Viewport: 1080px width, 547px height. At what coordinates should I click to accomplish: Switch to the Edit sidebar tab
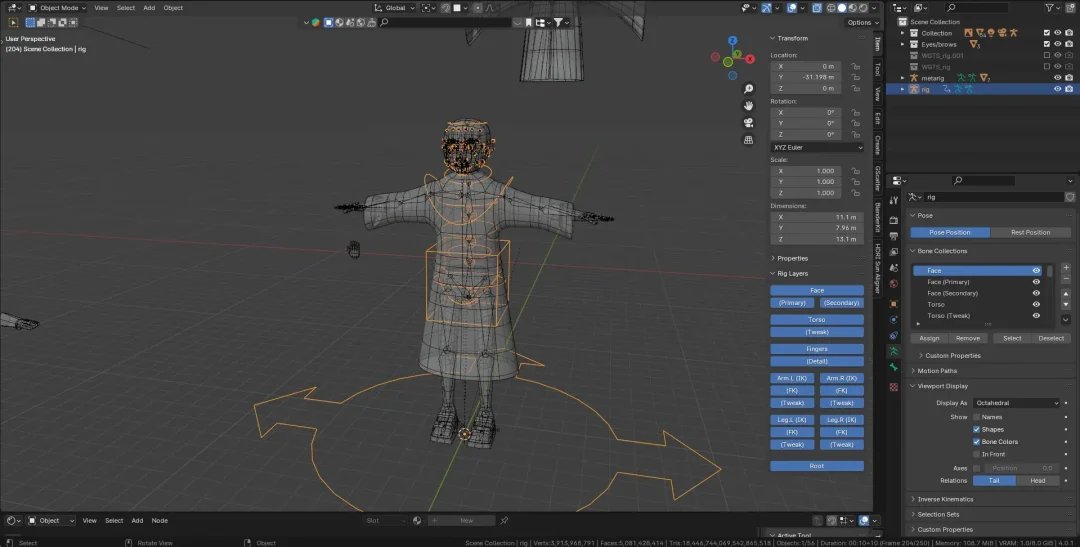[x=878, y=118]
